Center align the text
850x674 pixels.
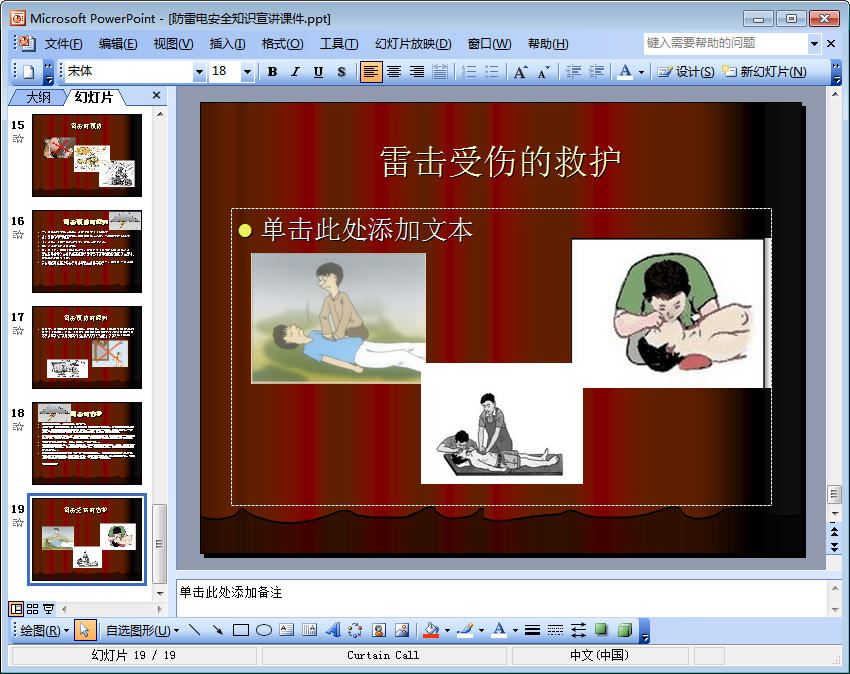click(394, 72)
